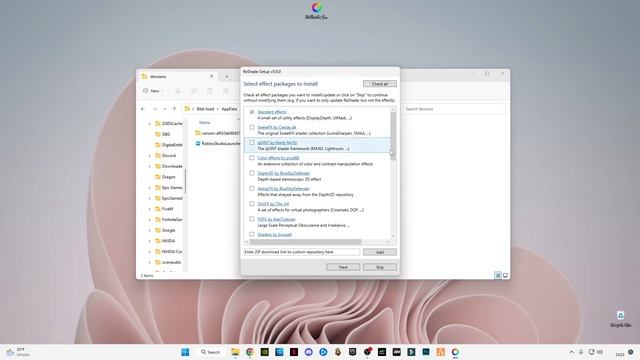Image resolution: width=640 pixels, height=360 pixels.
Task: Go forward in File Explorer
Action: tap(155, 109)
